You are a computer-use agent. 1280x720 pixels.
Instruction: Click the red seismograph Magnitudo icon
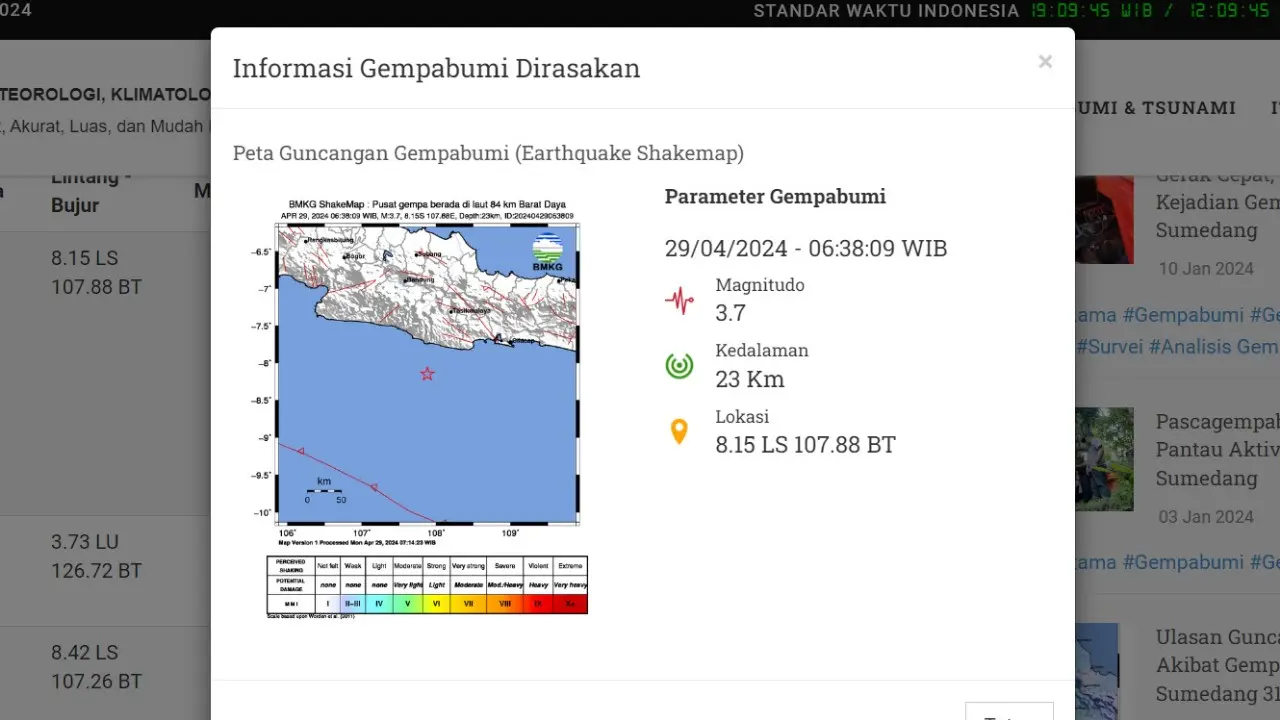(679, 300)
